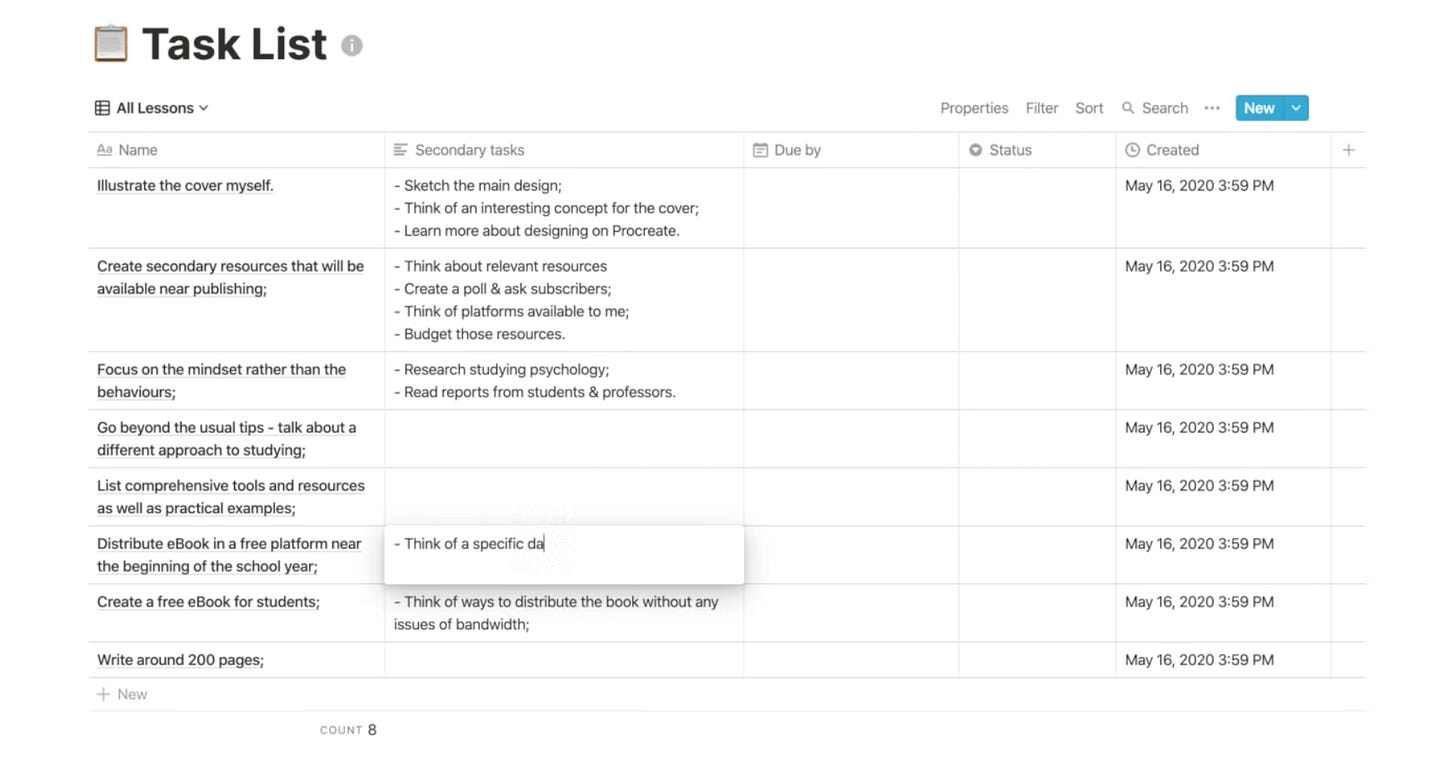Screen dimensions: 1456x770
Task: Click the COUNT 8 calculation footer
Action: tap(348, 730)
